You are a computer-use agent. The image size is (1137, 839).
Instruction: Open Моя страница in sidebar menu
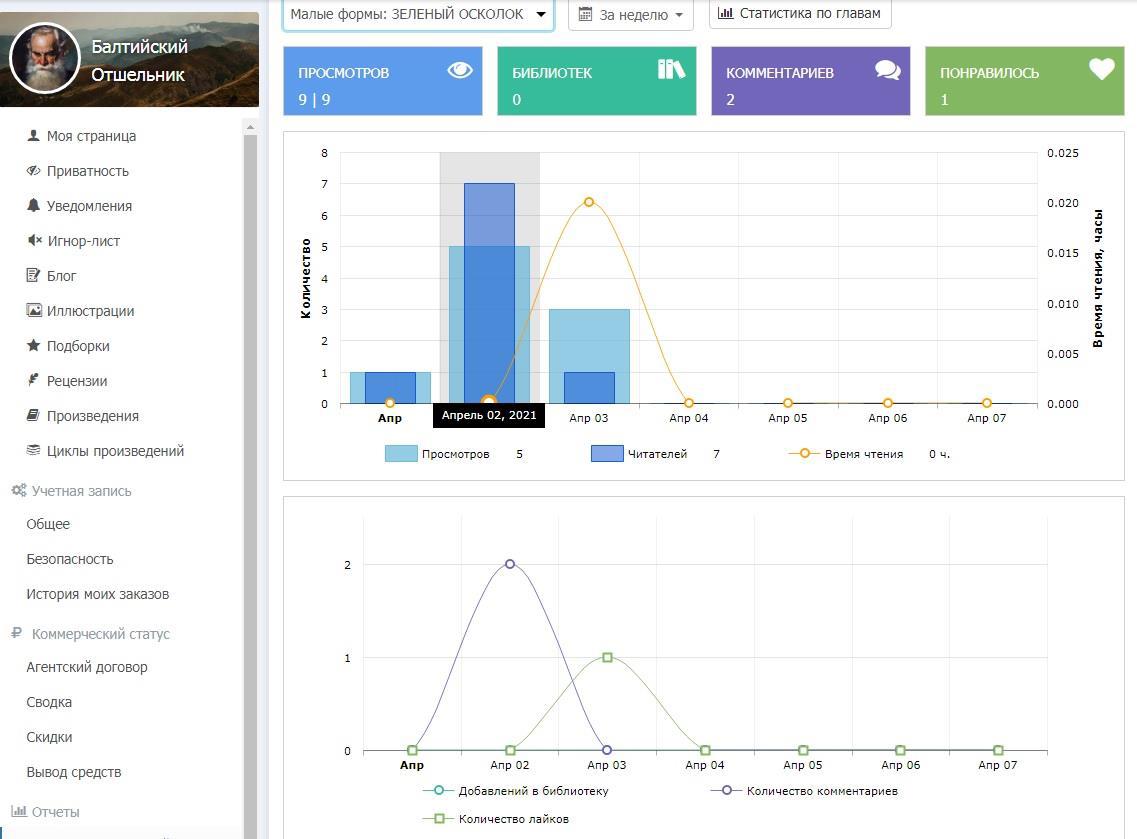[91, 136]
